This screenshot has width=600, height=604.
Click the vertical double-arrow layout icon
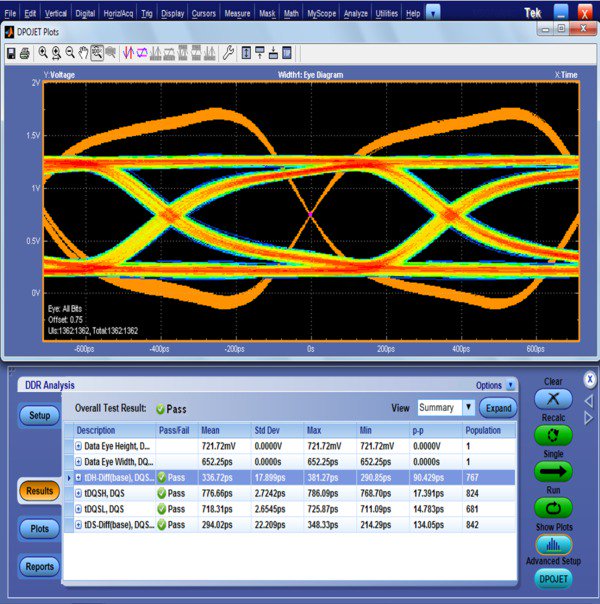tap(246, 53)
